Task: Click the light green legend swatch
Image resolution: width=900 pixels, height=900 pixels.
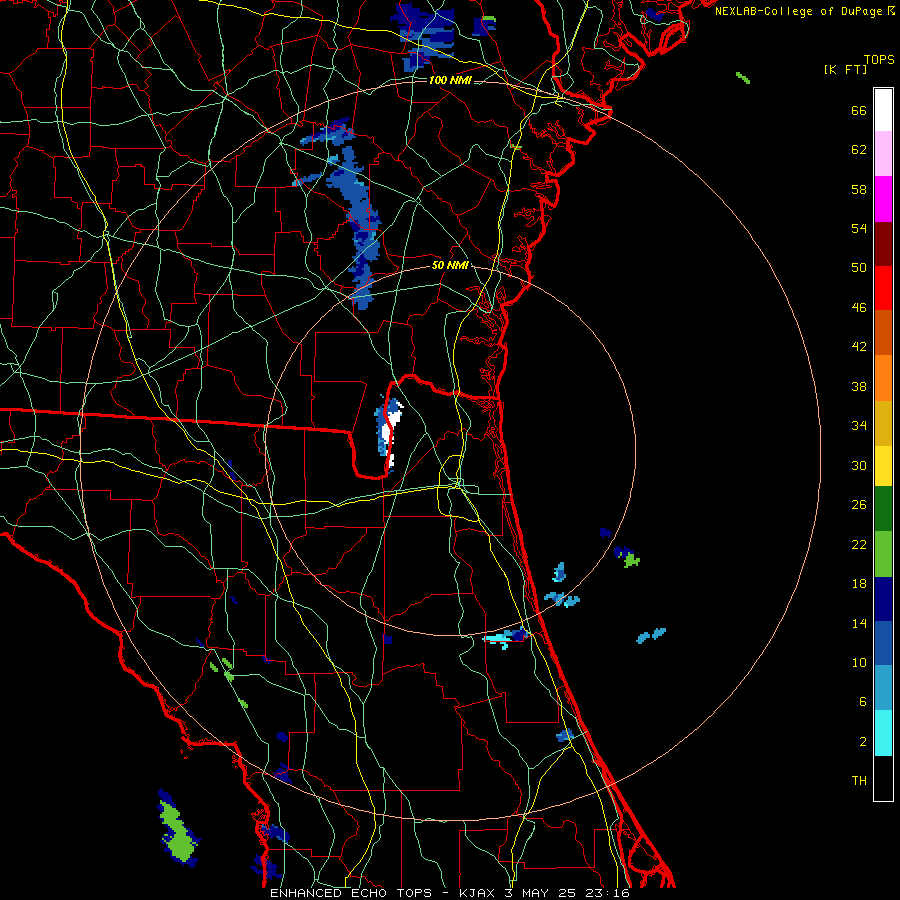Action: coord(883,554)
